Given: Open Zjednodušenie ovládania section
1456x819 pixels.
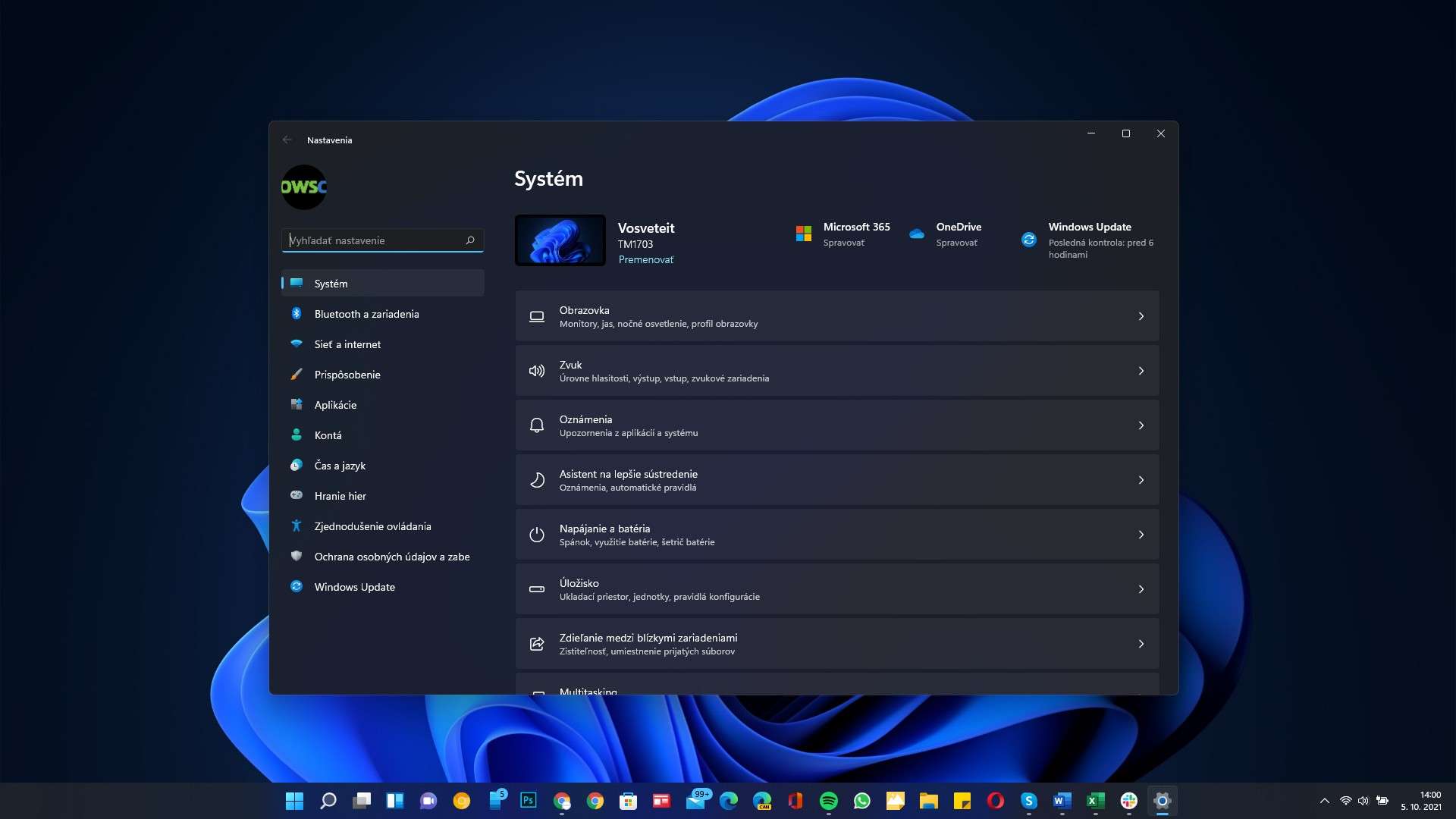Looking at the screenshot, I should pos(382,526).
